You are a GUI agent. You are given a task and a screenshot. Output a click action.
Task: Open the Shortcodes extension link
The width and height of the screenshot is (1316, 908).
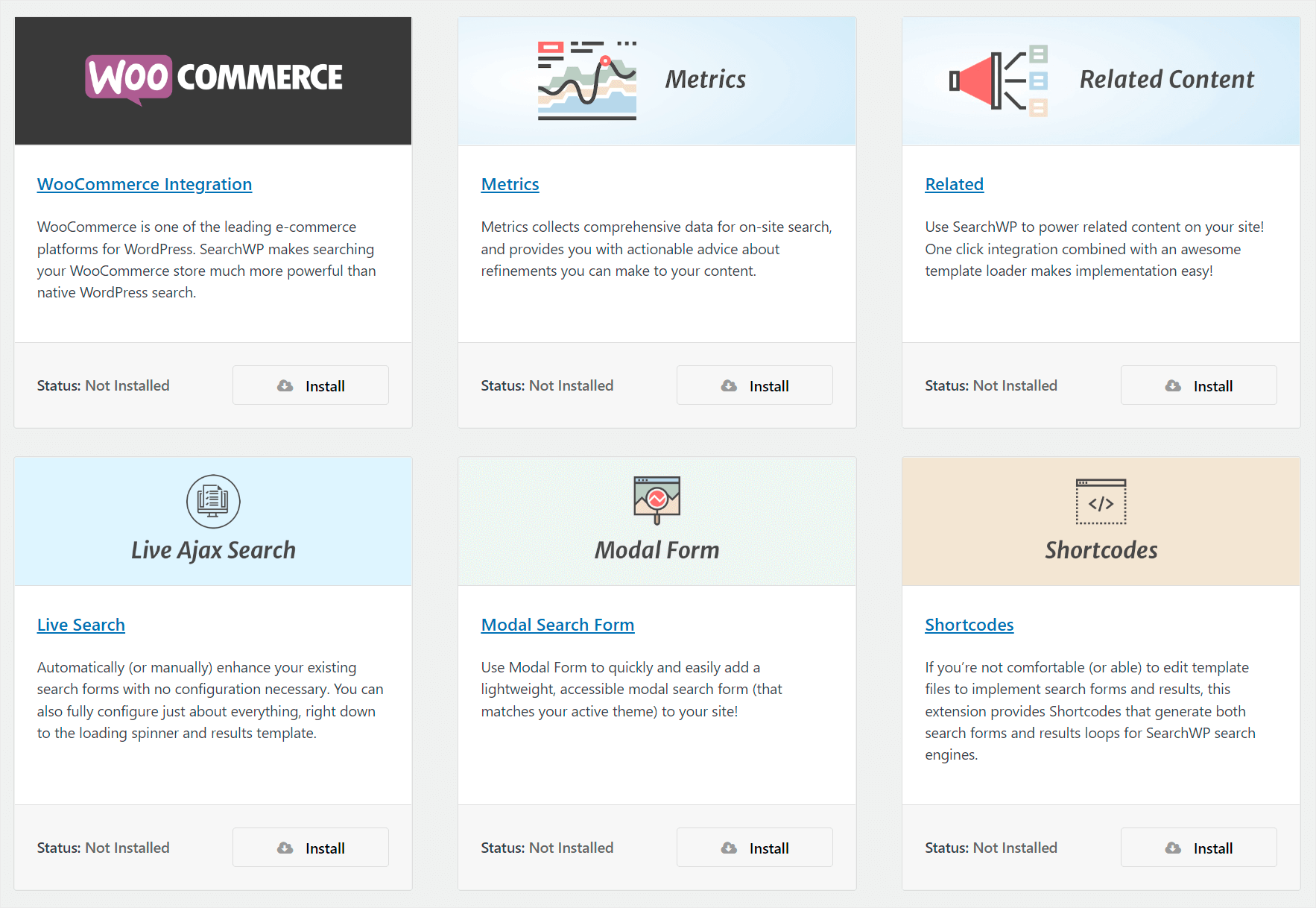click(969, 625)
